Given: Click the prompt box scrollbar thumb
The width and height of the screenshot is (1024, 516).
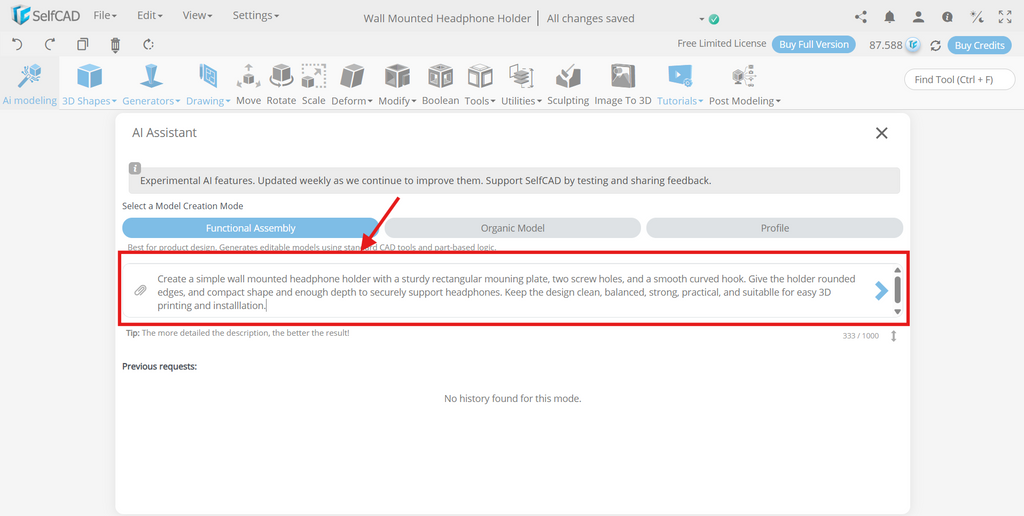Looking at the screenshot, I should click(x=897, y=289).
